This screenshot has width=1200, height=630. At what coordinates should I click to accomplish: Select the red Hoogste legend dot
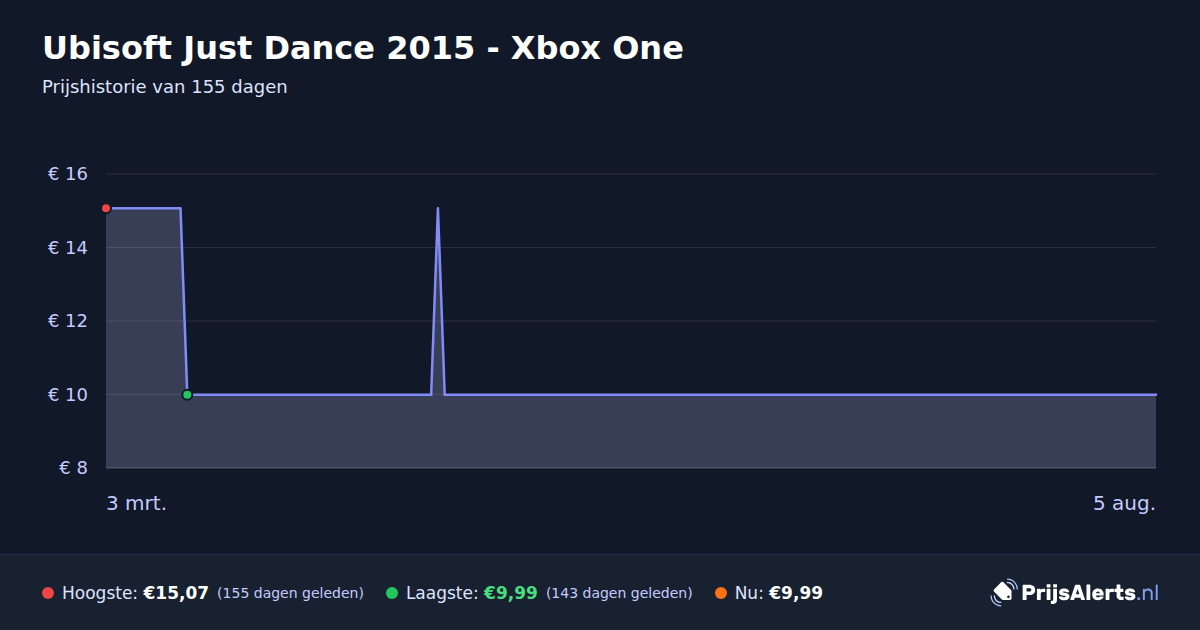(x=48, y=593)
